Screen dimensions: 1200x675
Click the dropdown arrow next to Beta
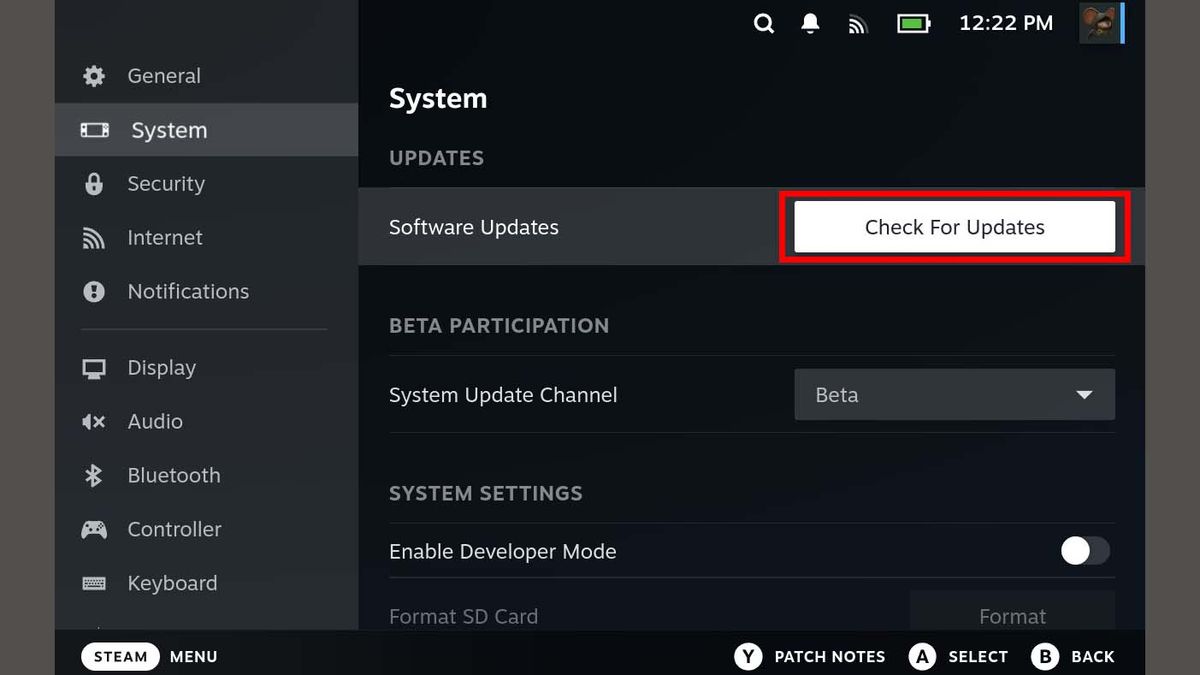[x=1085, y=394]
